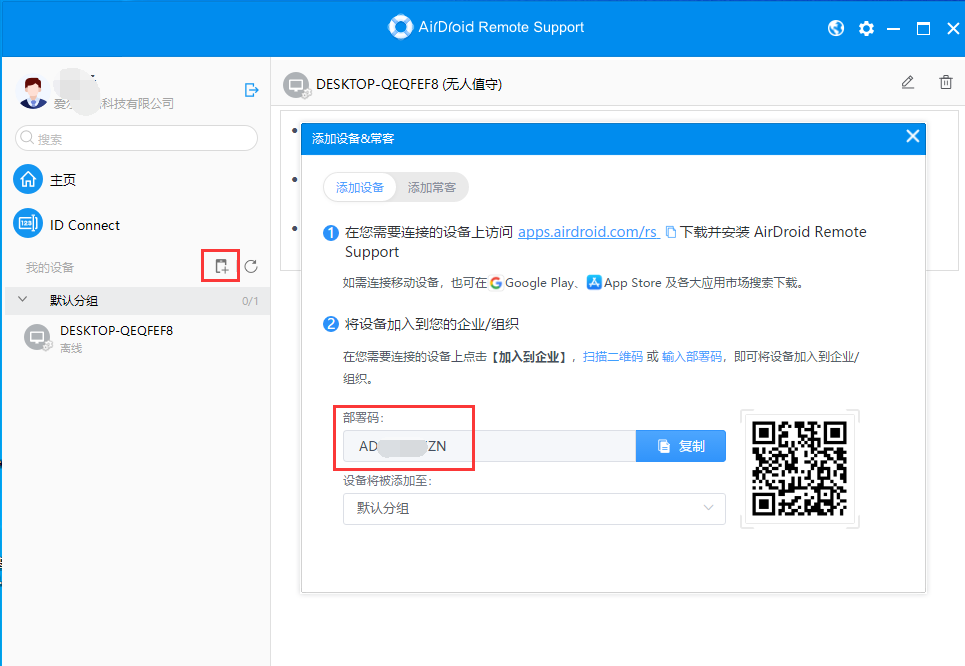Click the AirDroid Remote Support logo
965x666 pixels.
point(400,27)
